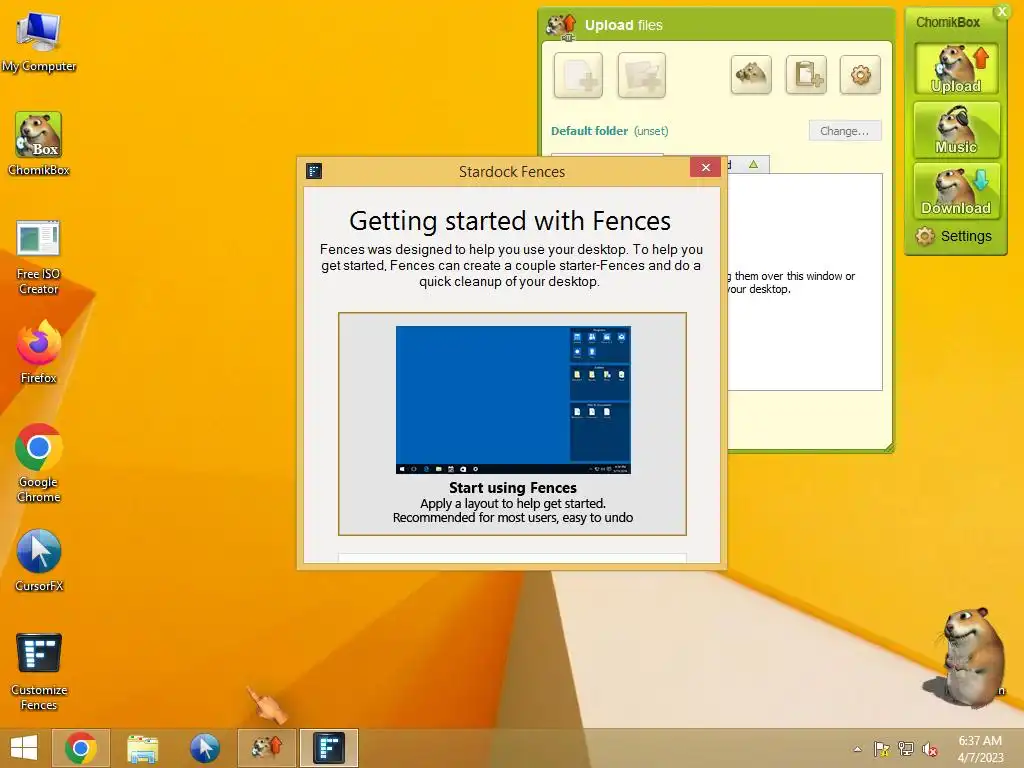Launch Free ISO Creator desktop icon

point(39,257)
